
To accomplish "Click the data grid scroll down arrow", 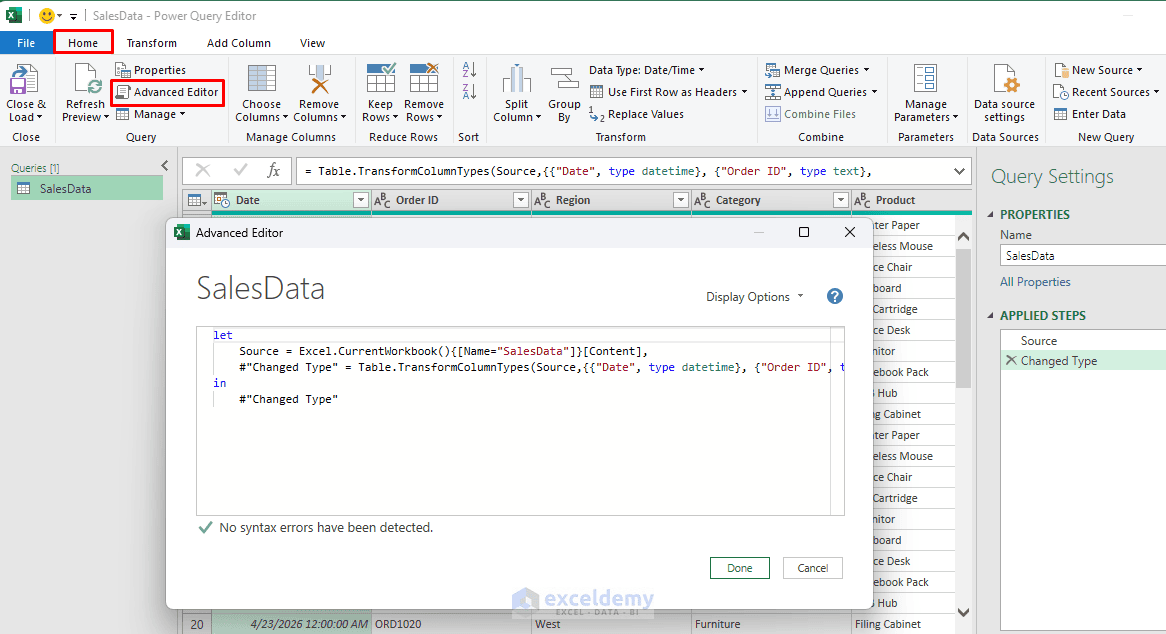I will coord(963,612).
